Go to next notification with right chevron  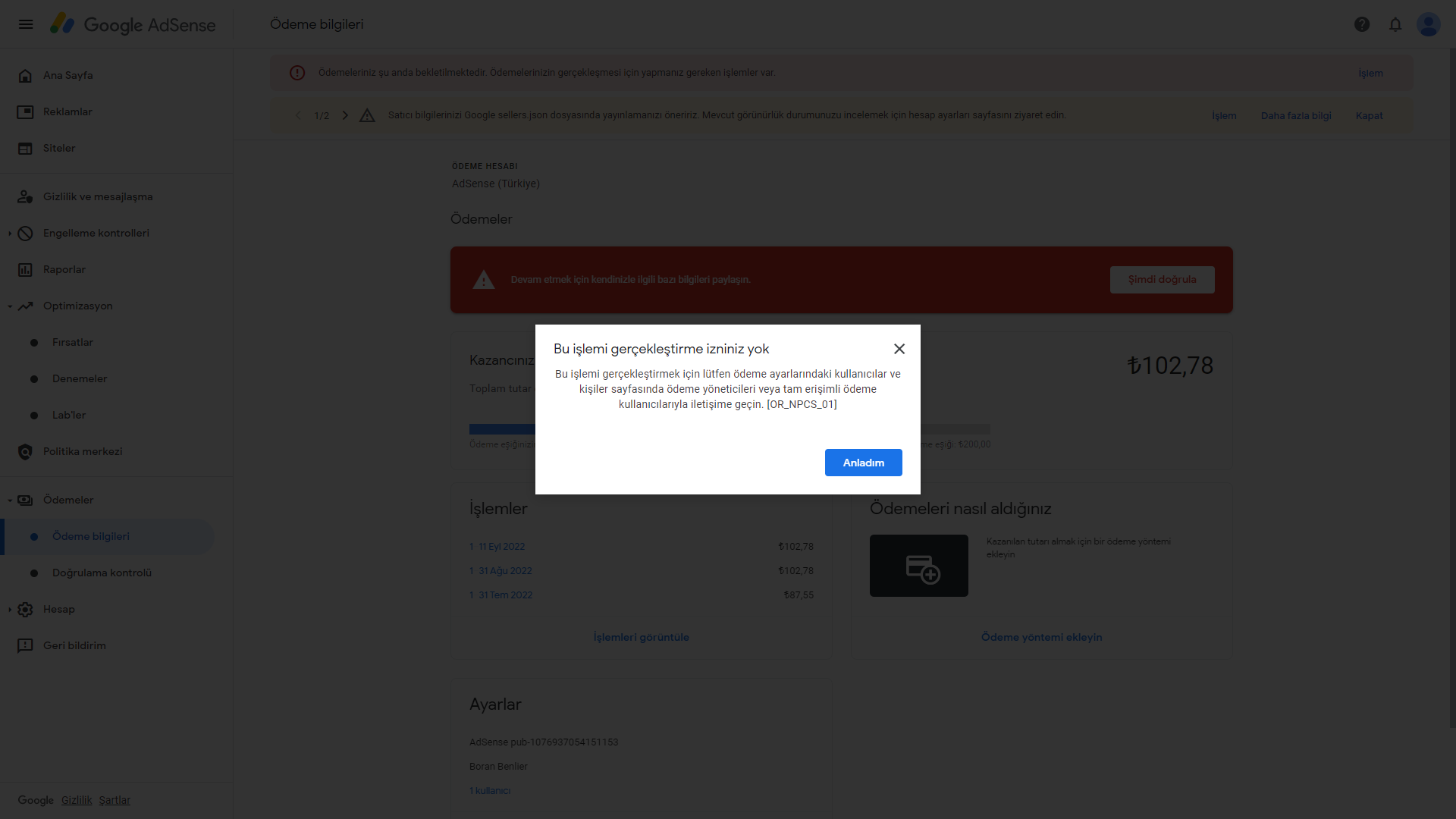click(345, 115)
